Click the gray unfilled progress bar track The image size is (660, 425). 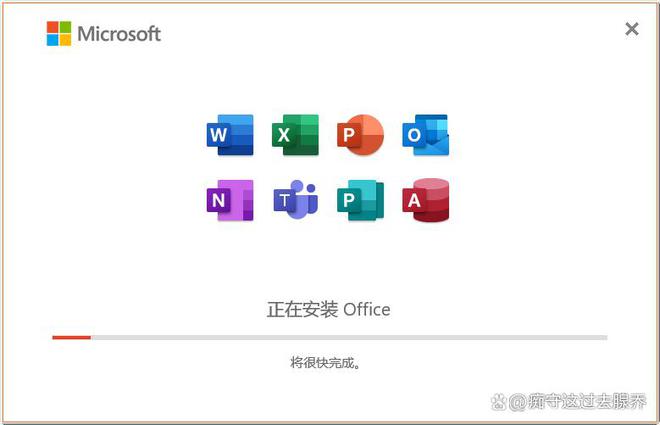click(349, 337)
